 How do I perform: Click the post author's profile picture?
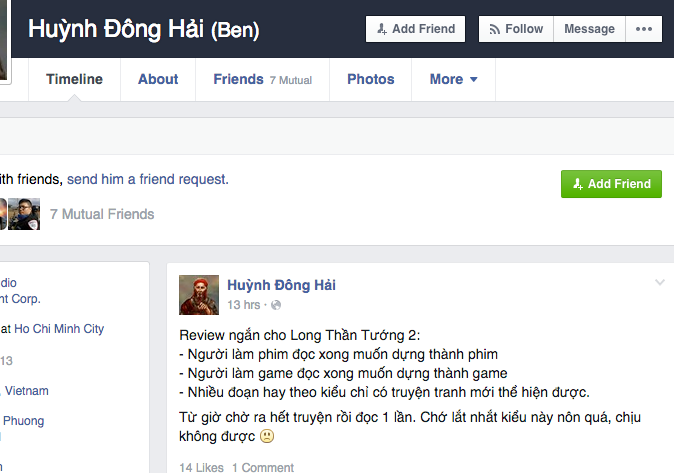coord(199,295)
